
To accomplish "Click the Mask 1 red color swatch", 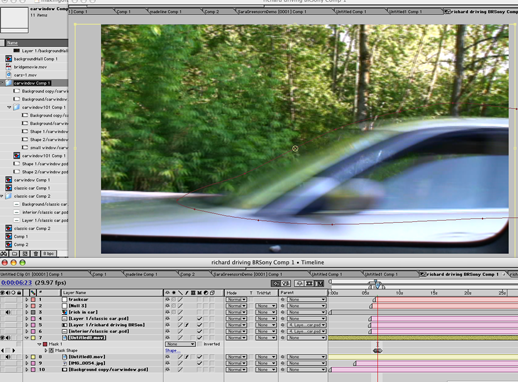I will pos(45,344).
